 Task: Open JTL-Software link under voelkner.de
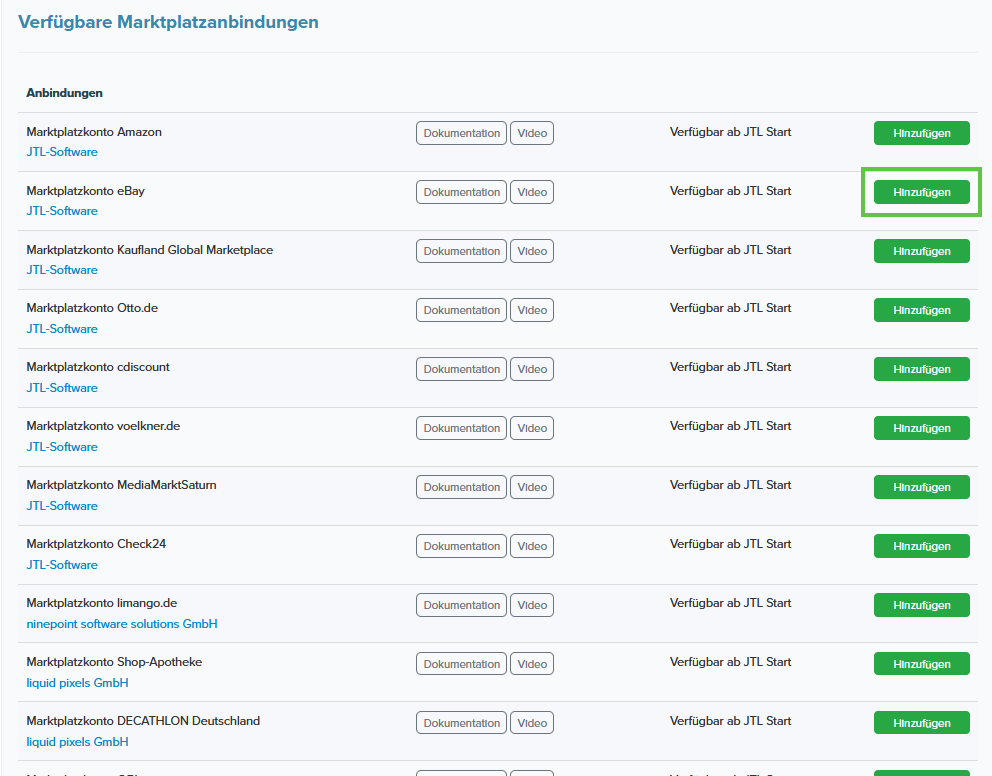click(x=62, y=447)
